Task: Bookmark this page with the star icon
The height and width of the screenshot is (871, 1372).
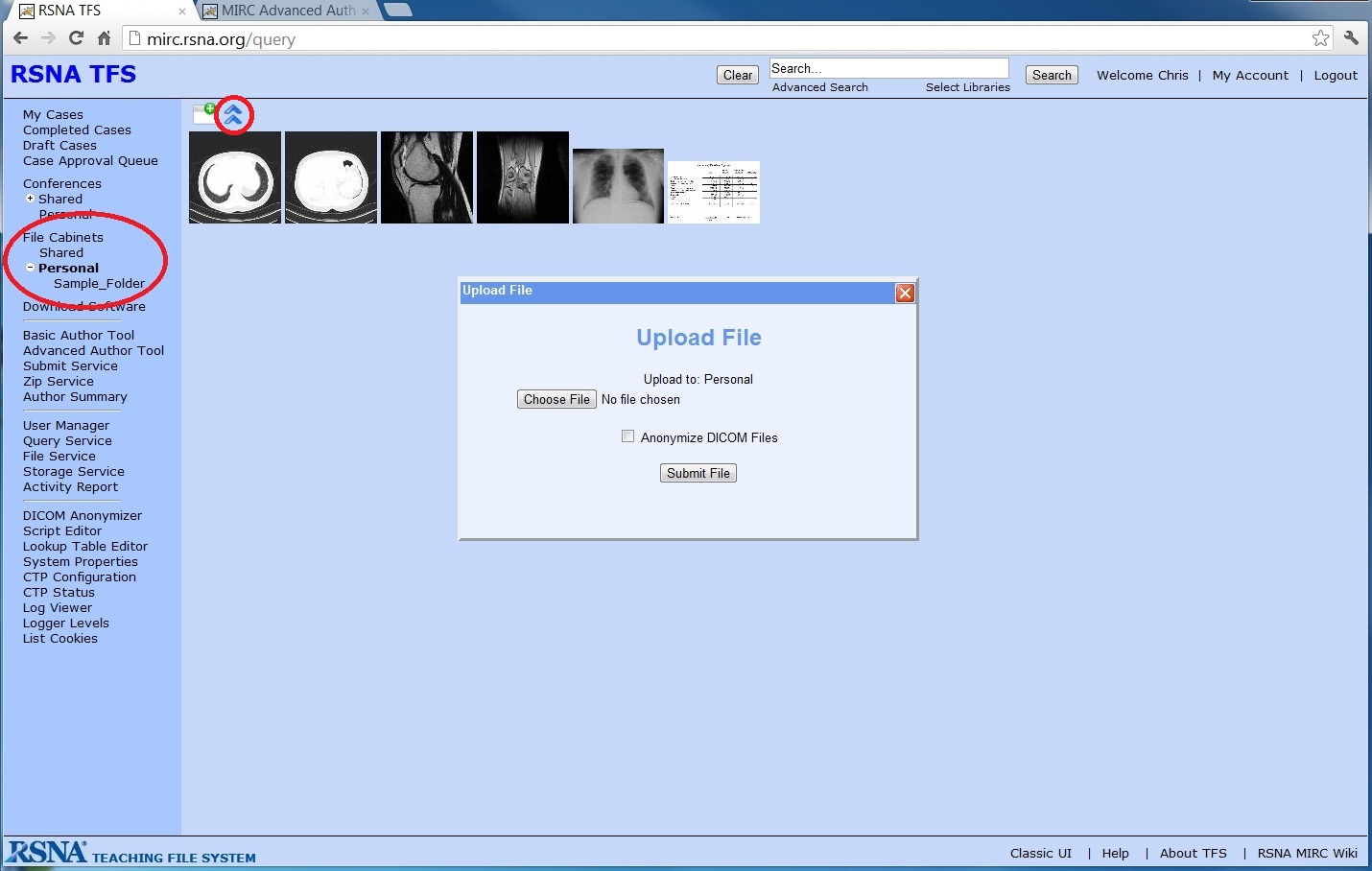Action: [x=1321, y=38]
